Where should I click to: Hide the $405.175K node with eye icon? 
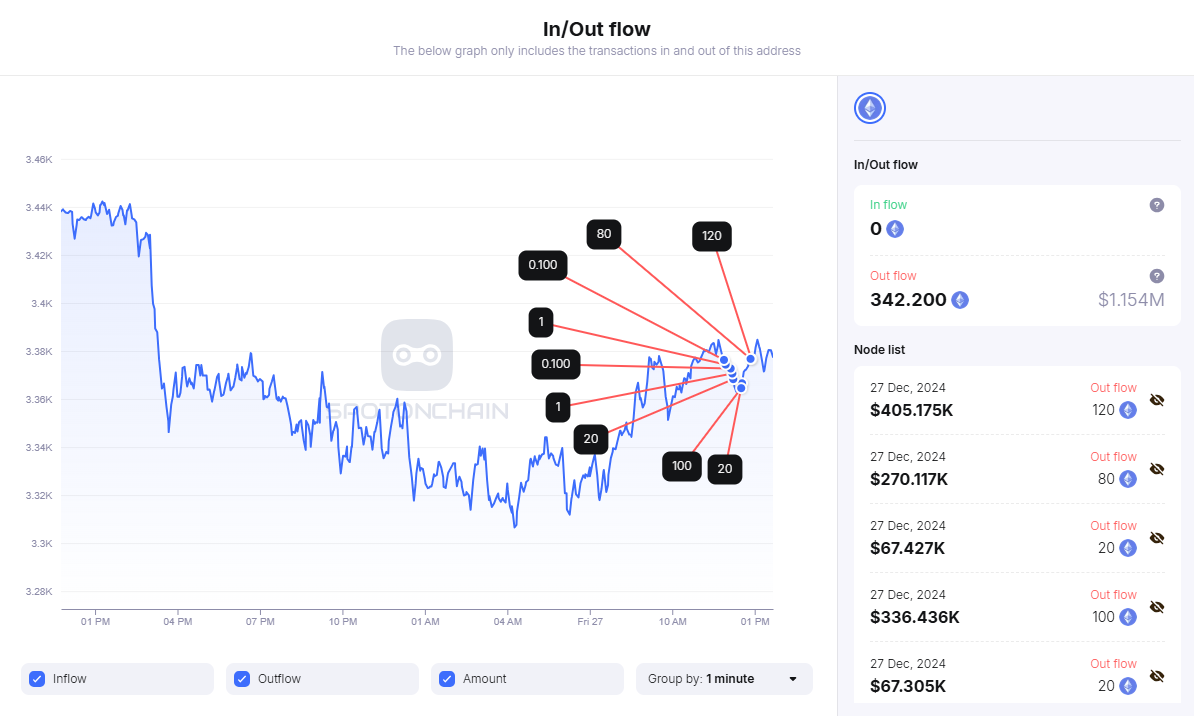coord(1157,400)
